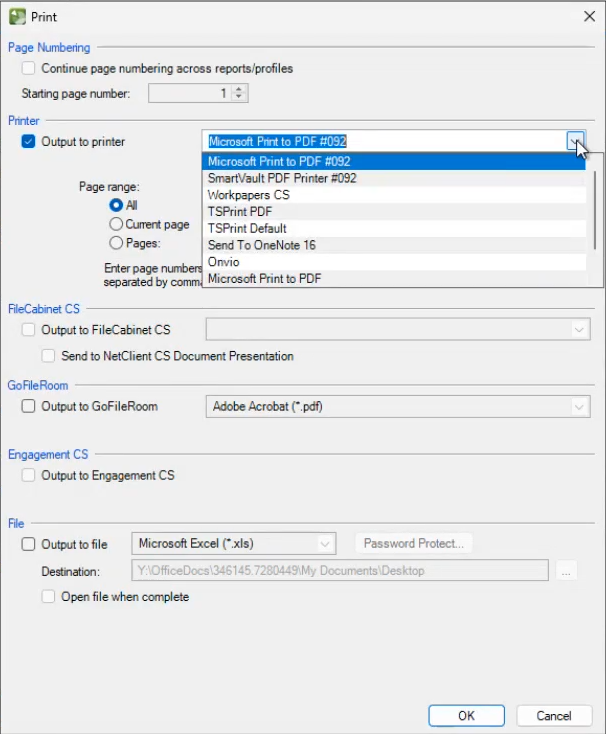Confirm printing with OK
Viewport: 606px width, 734px height.
[x=466, y=715]
